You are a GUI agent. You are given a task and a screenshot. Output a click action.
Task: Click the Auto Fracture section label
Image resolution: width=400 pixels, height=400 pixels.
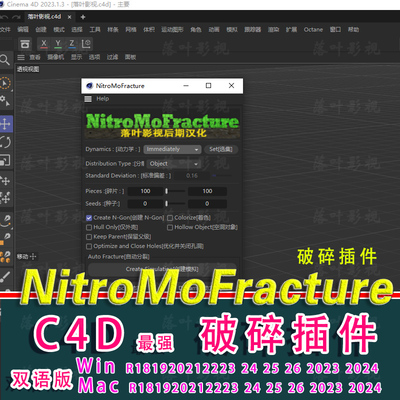(x=119, y=257)
